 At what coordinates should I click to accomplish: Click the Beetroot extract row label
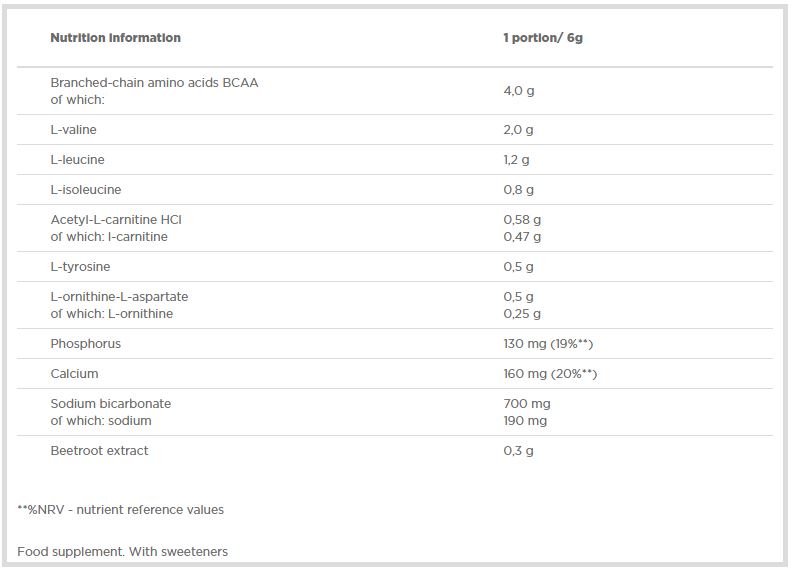click(x=99, y=451)
